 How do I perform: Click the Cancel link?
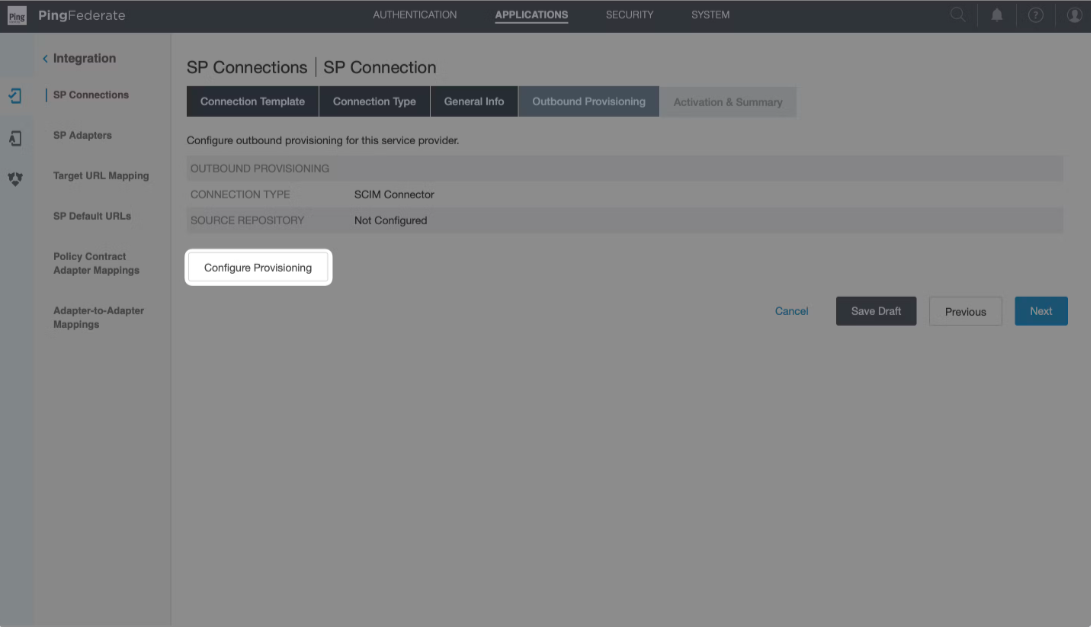tap(791, 311)
